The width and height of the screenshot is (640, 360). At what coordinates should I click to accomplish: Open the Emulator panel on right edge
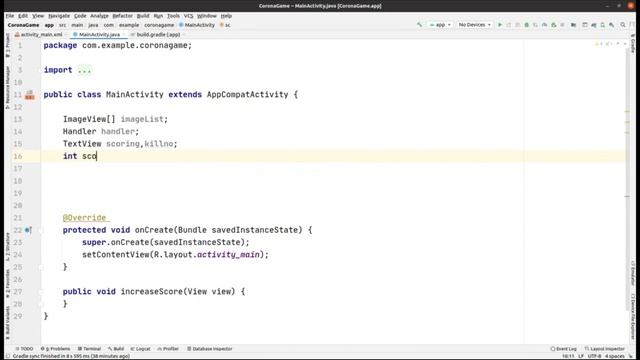click(633, 273)
